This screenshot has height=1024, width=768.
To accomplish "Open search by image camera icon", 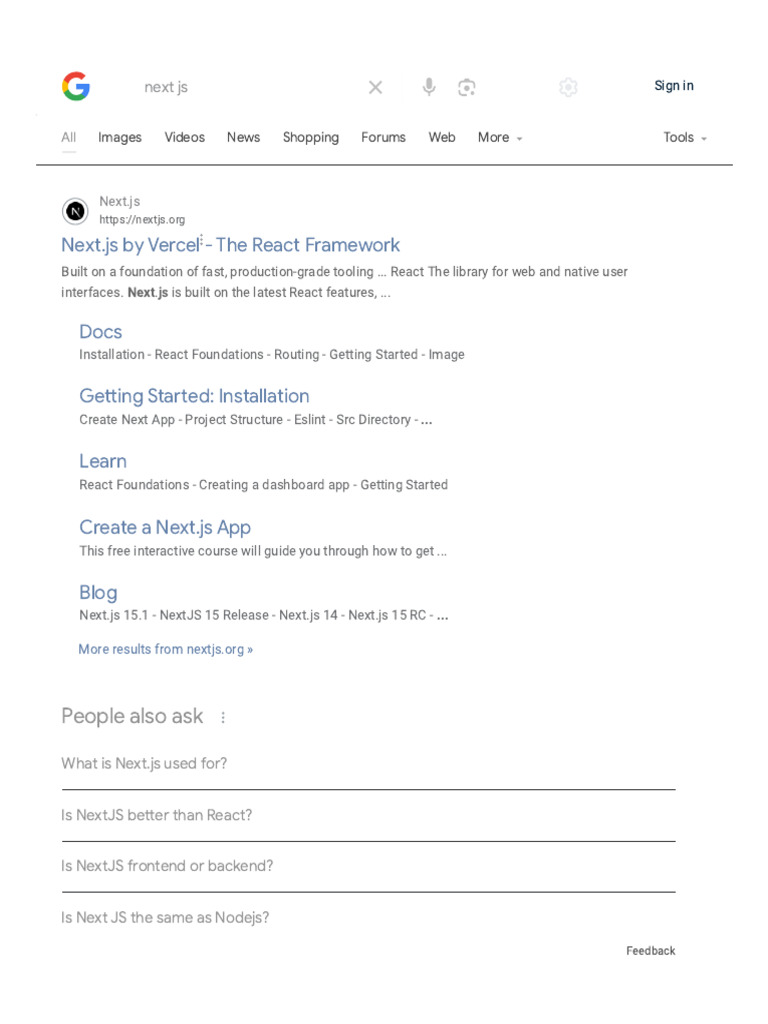I will click(x=467, y=87).
